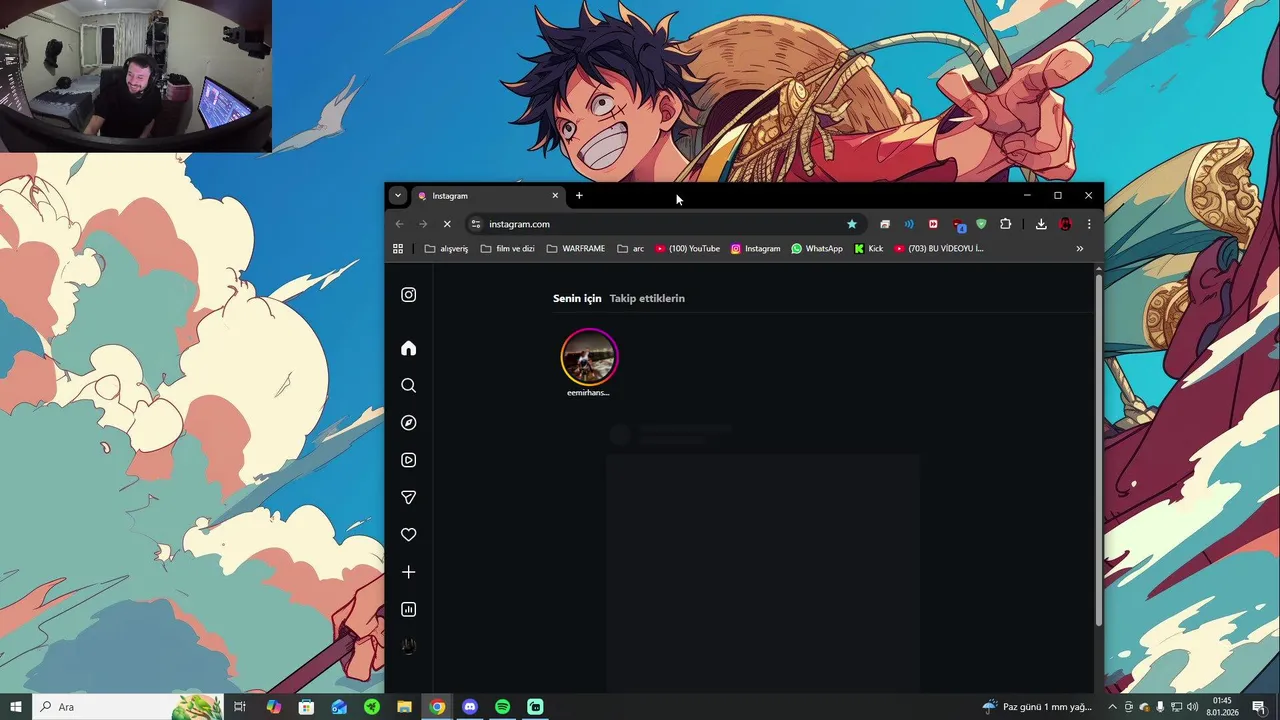Create a new post with plus icon

point(408,572)
